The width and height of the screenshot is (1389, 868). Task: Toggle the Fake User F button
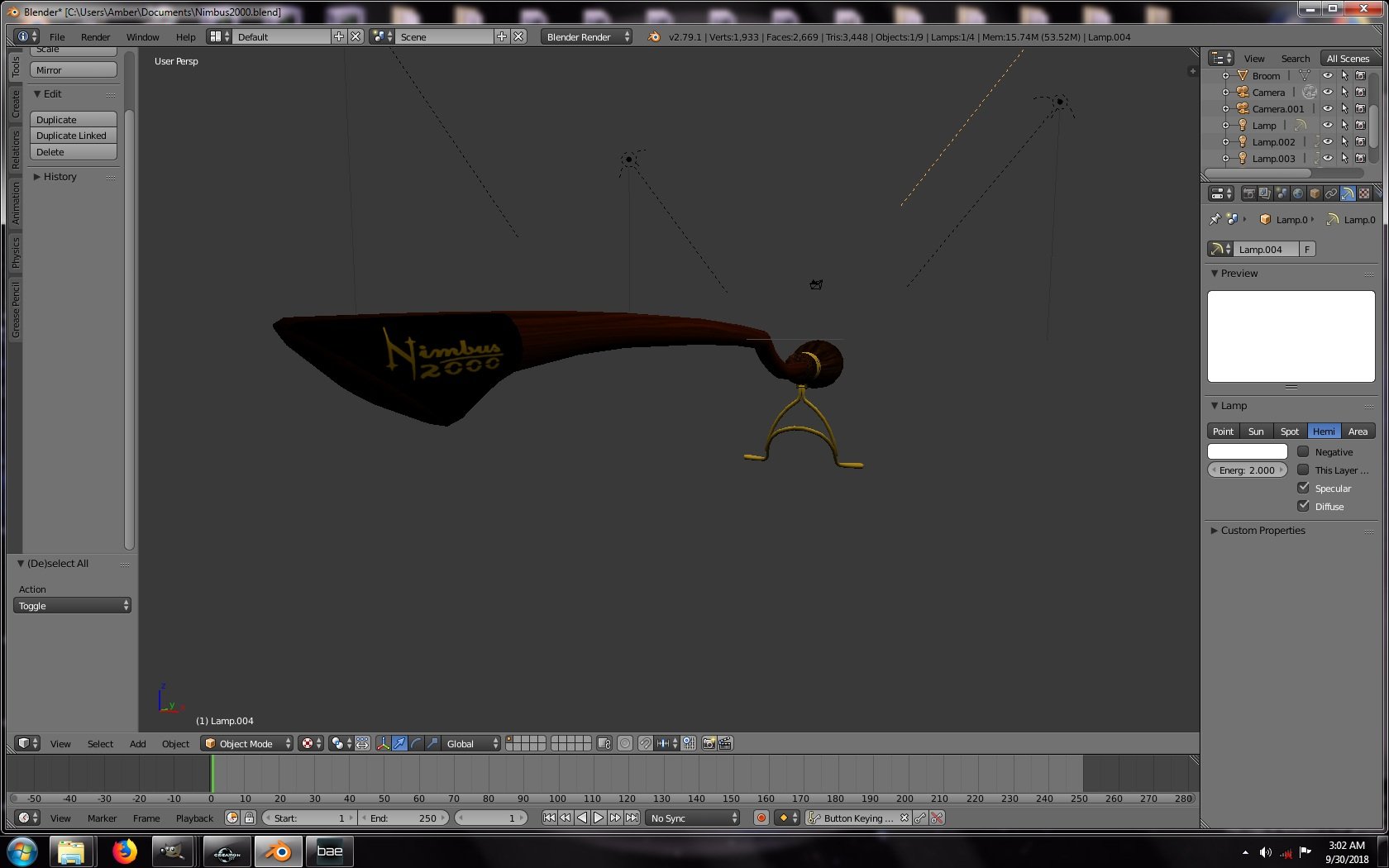pyautogui.click(x=1307, y=249)
